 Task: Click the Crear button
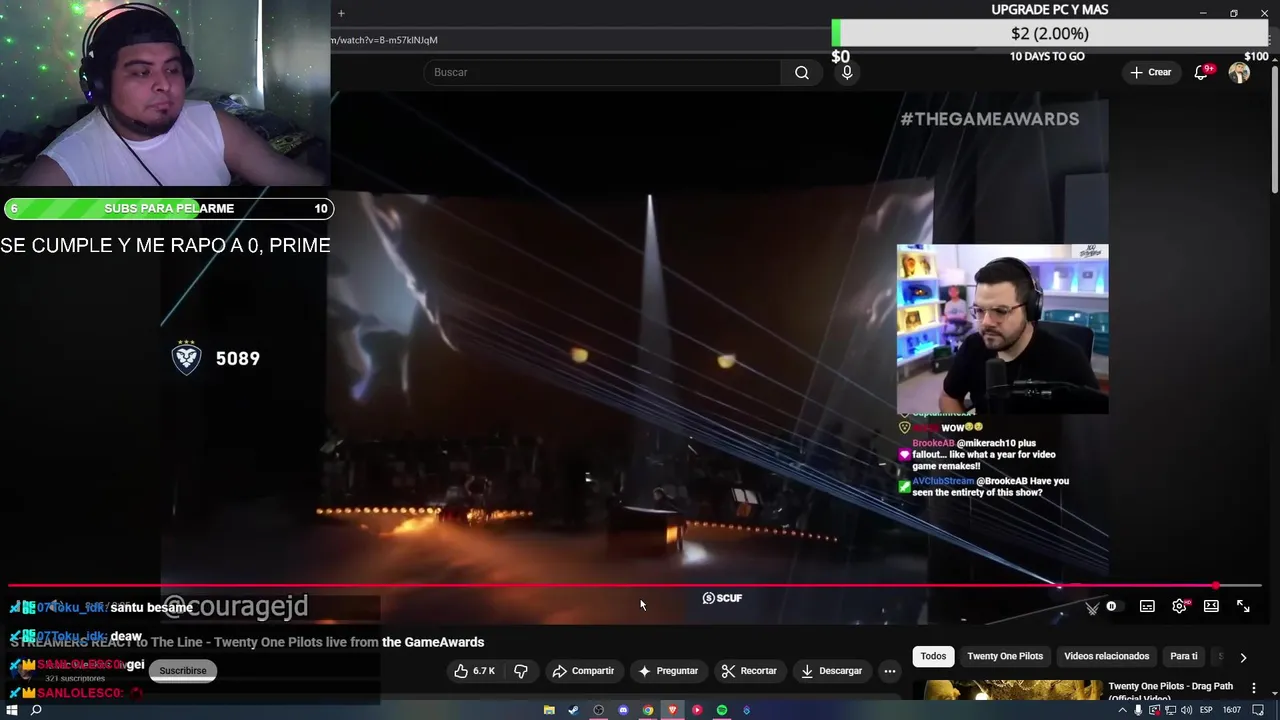coord(1151,72)
